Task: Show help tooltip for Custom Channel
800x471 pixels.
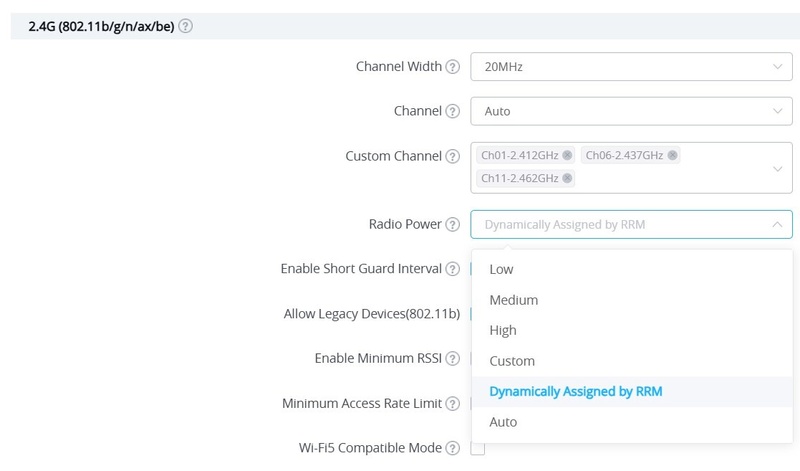Action: [x=453, y=156]
